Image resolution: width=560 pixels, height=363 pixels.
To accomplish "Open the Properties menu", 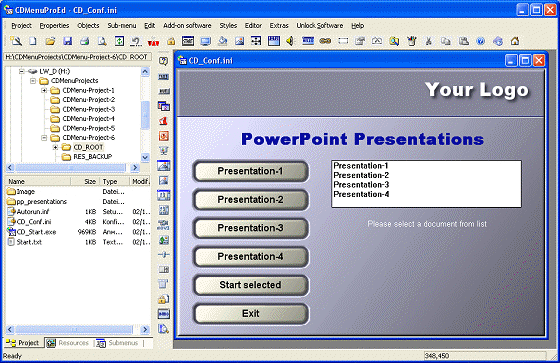I will (x=54, y=26).
